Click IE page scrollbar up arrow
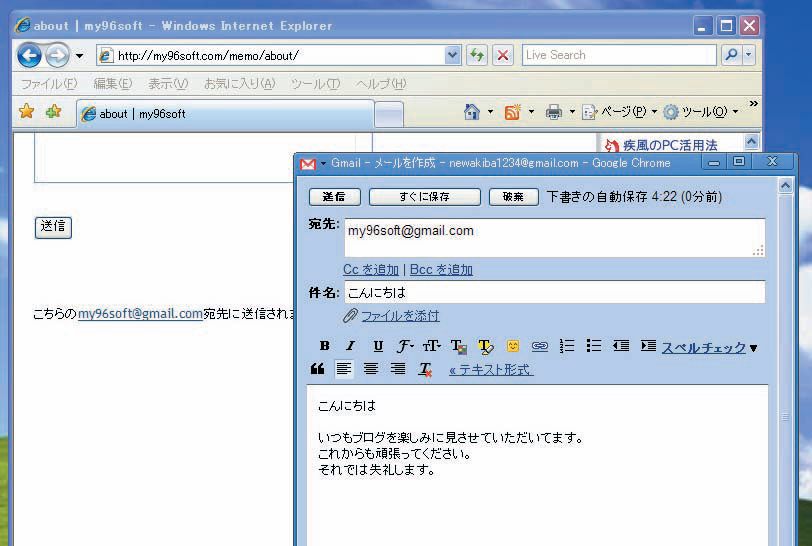The image size is (812, 546). coord(751,141)
